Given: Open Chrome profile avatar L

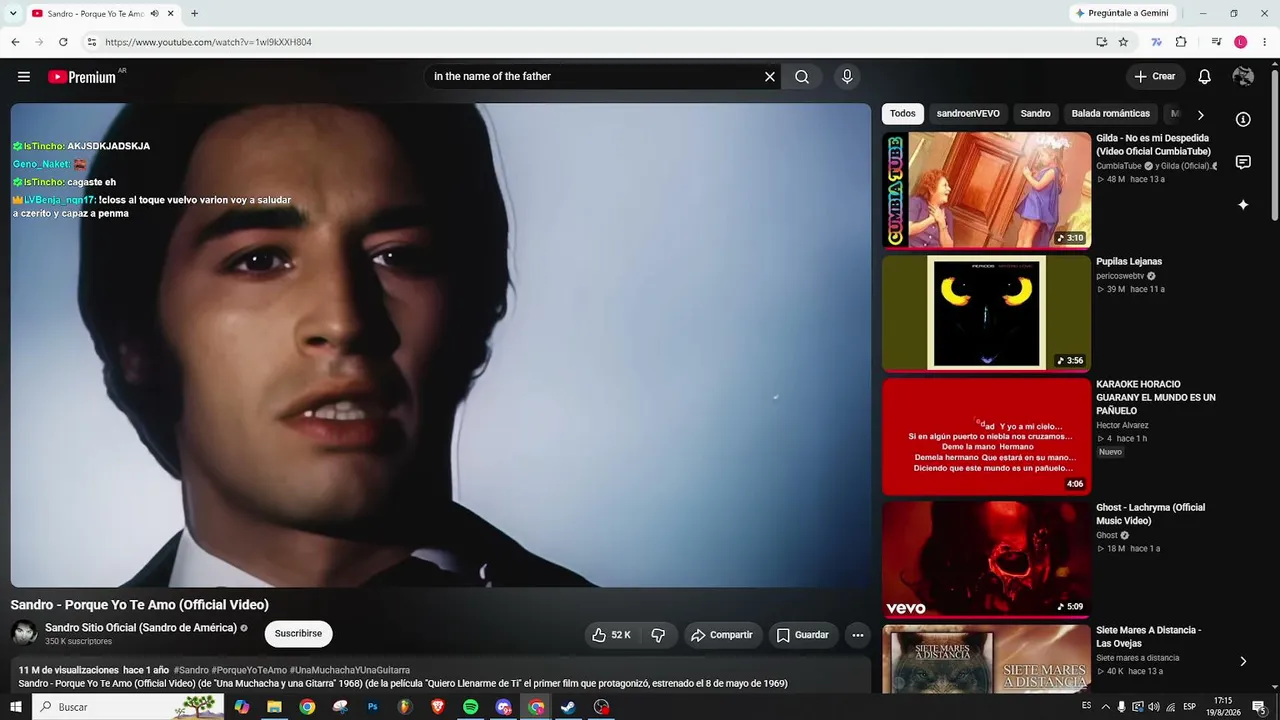Looking at the screenshot, I should click(1241, 42).
